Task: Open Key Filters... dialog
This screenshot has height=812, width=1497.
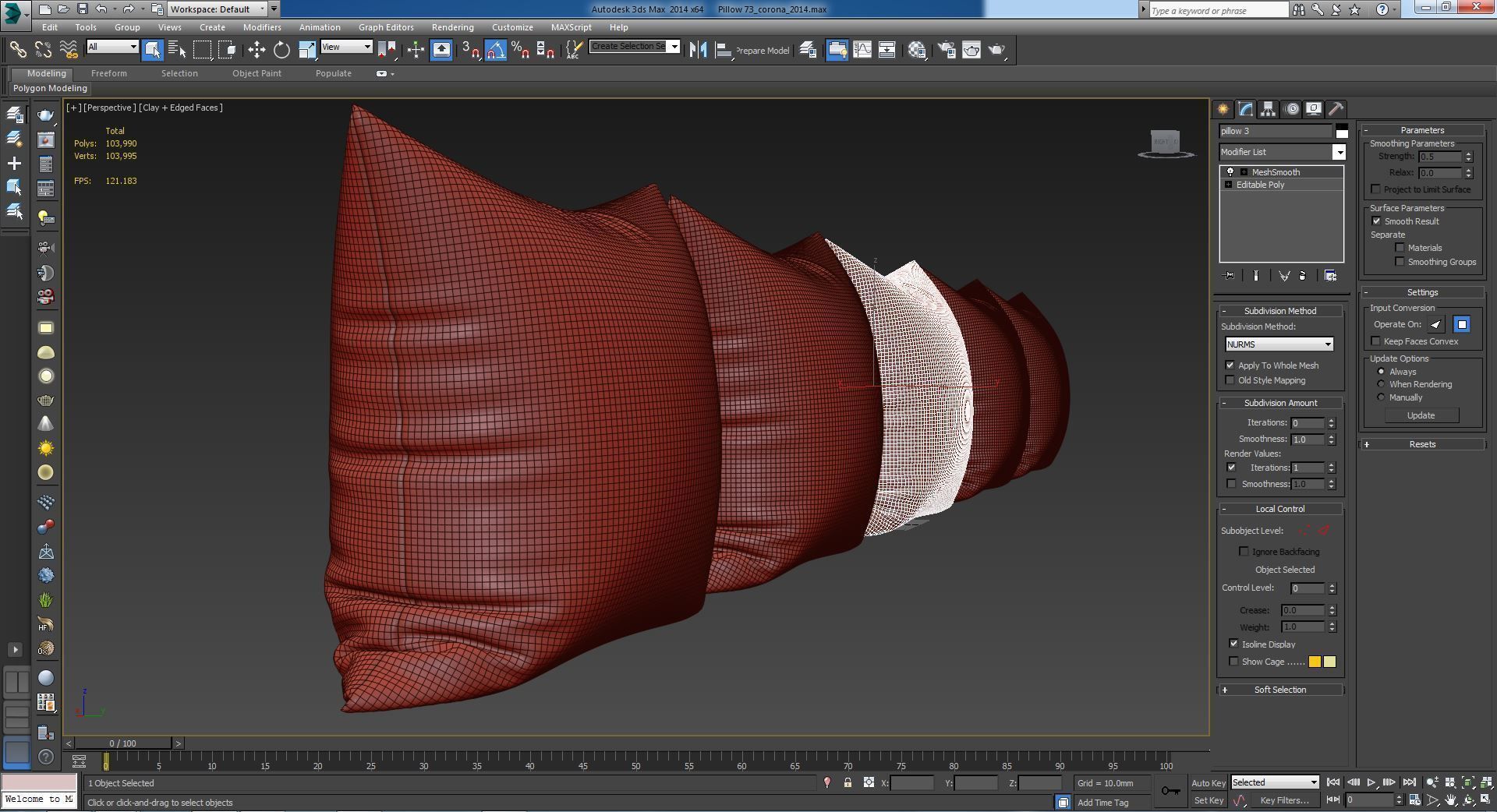Action: pos(1284,800)
